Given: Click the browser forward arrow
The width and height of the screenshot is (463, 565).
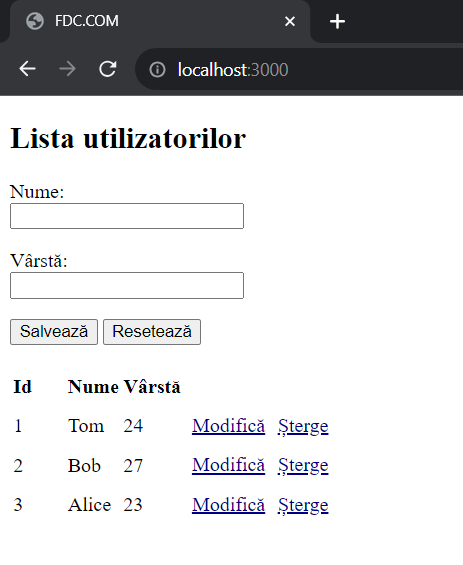Looking at the screenshot, I should (67, 69).
